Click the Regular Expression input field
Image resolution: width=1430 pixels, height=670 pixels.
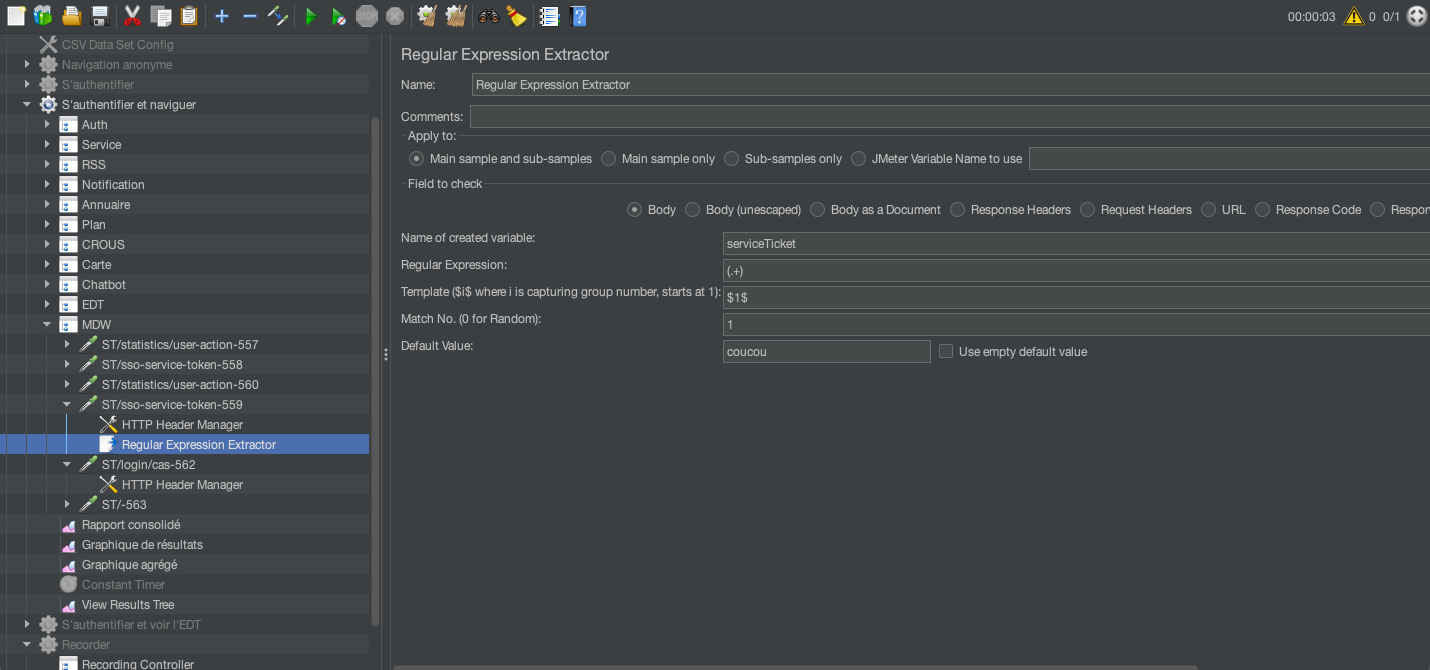coord(1075,271)
